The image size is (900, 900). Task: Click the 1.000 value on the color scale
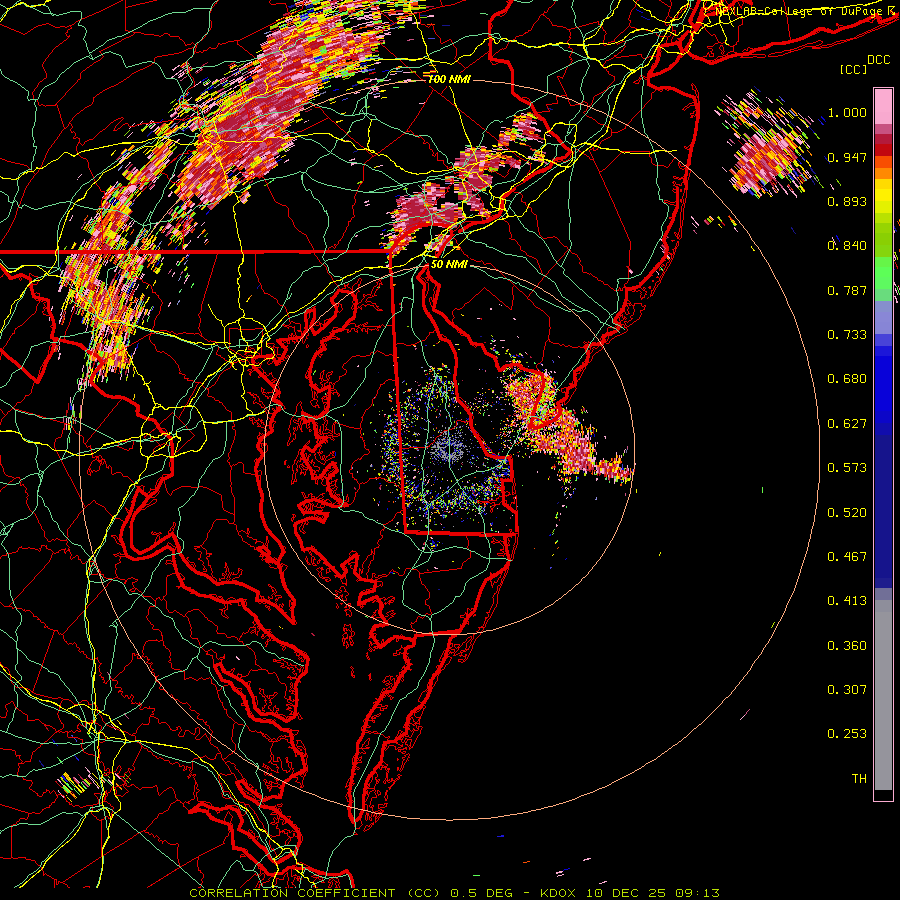[847, 112]
